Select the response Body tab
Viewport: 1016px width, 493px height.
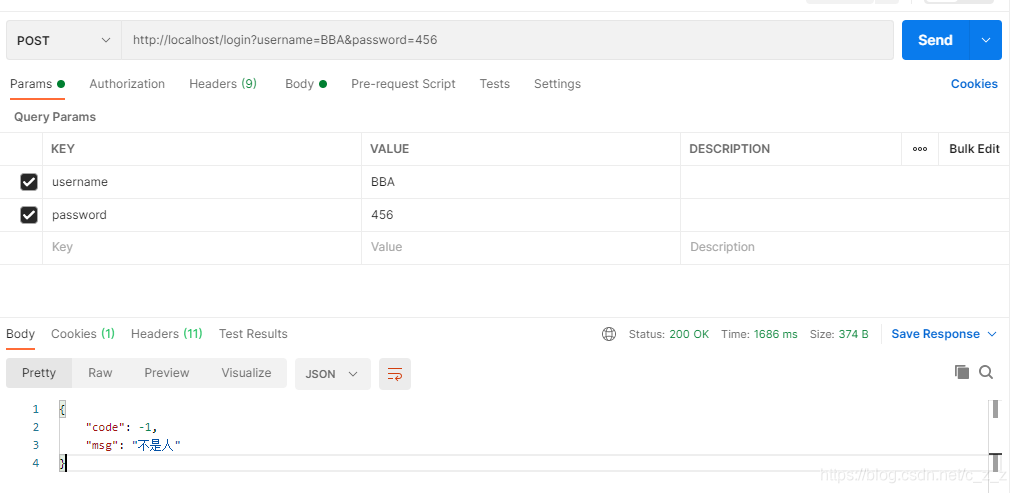tap(20, 334)
